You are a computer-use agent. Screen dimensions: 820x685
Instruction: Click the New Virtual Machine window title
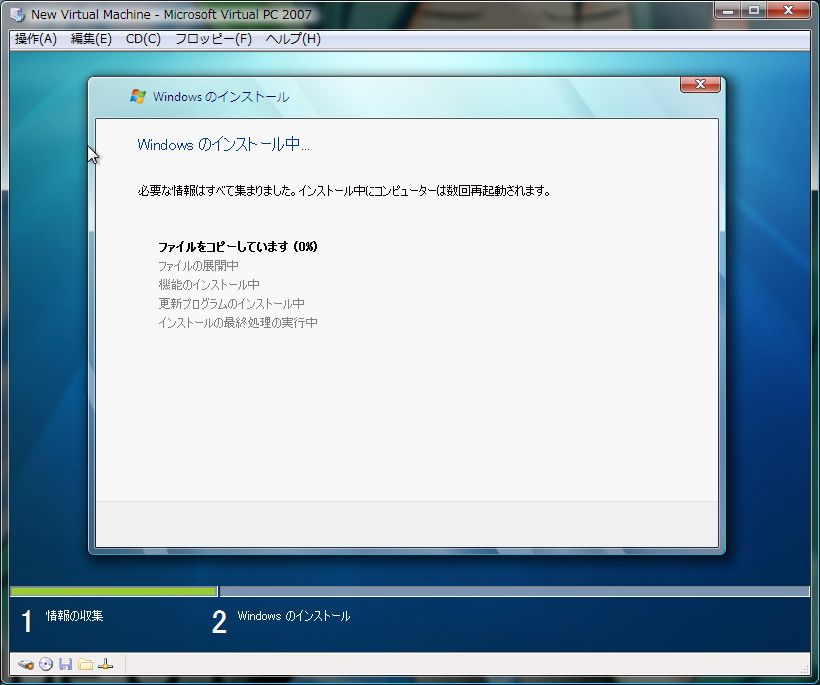click(171, 14)
